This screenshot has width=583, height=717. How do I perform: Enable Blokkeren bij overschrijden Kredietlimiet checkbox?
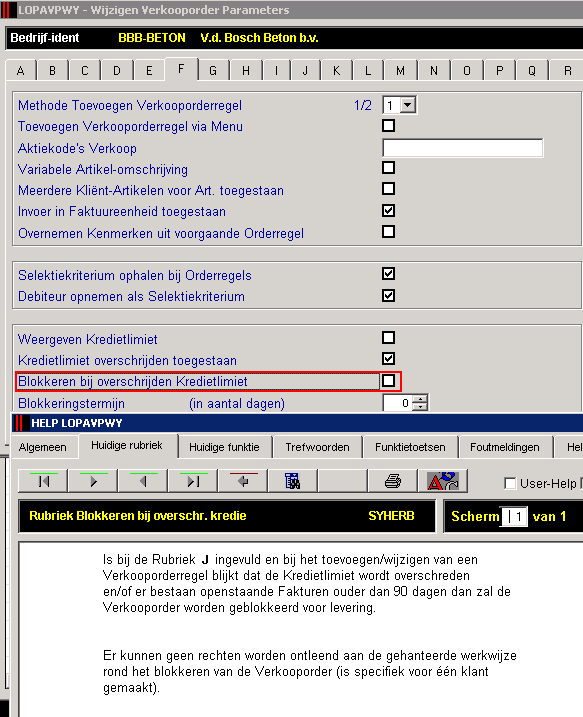click(x=388, y=380)
